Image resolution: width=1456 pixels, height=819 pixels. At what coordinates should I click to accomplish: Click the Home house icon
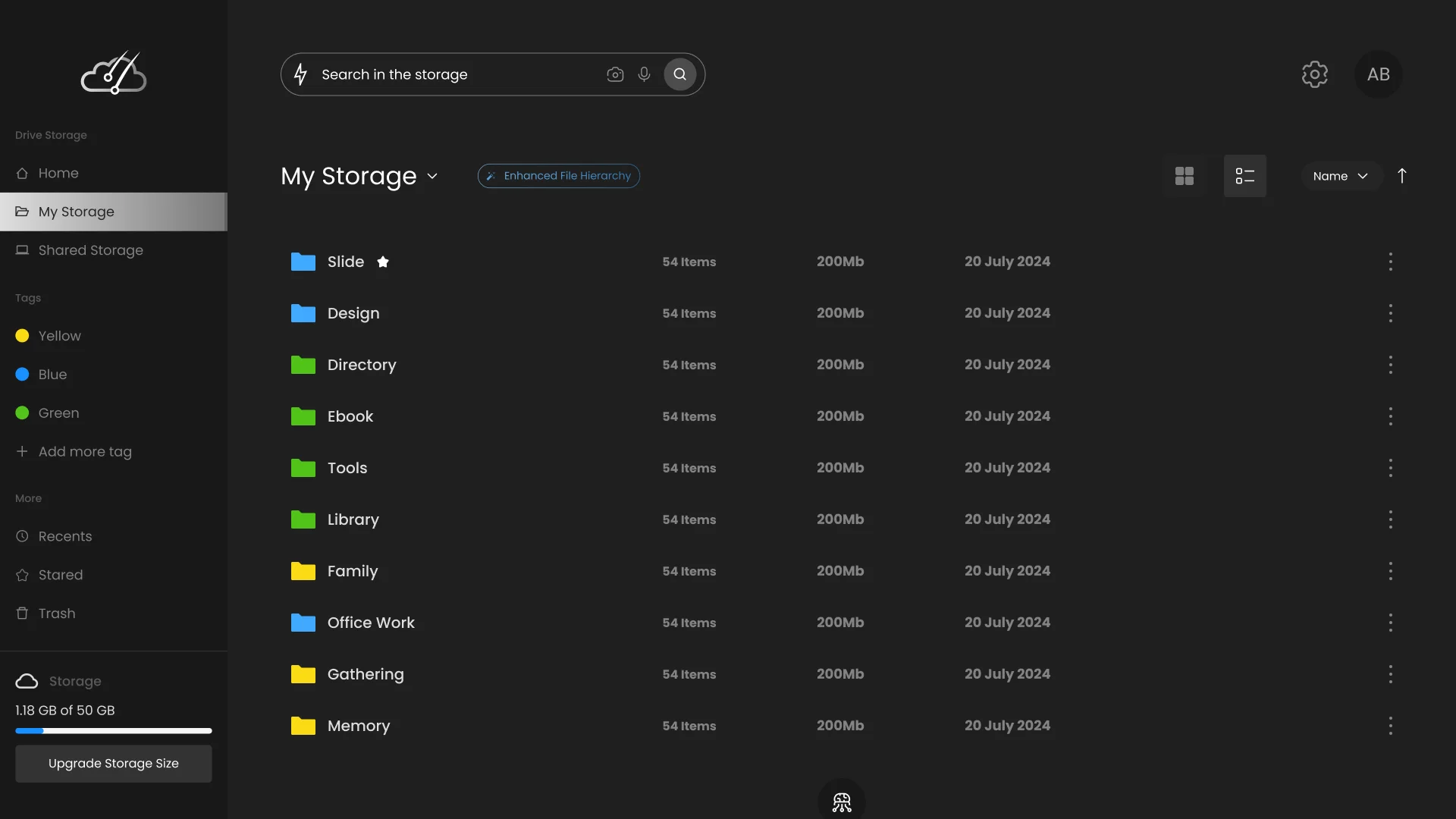pos(22,173)
